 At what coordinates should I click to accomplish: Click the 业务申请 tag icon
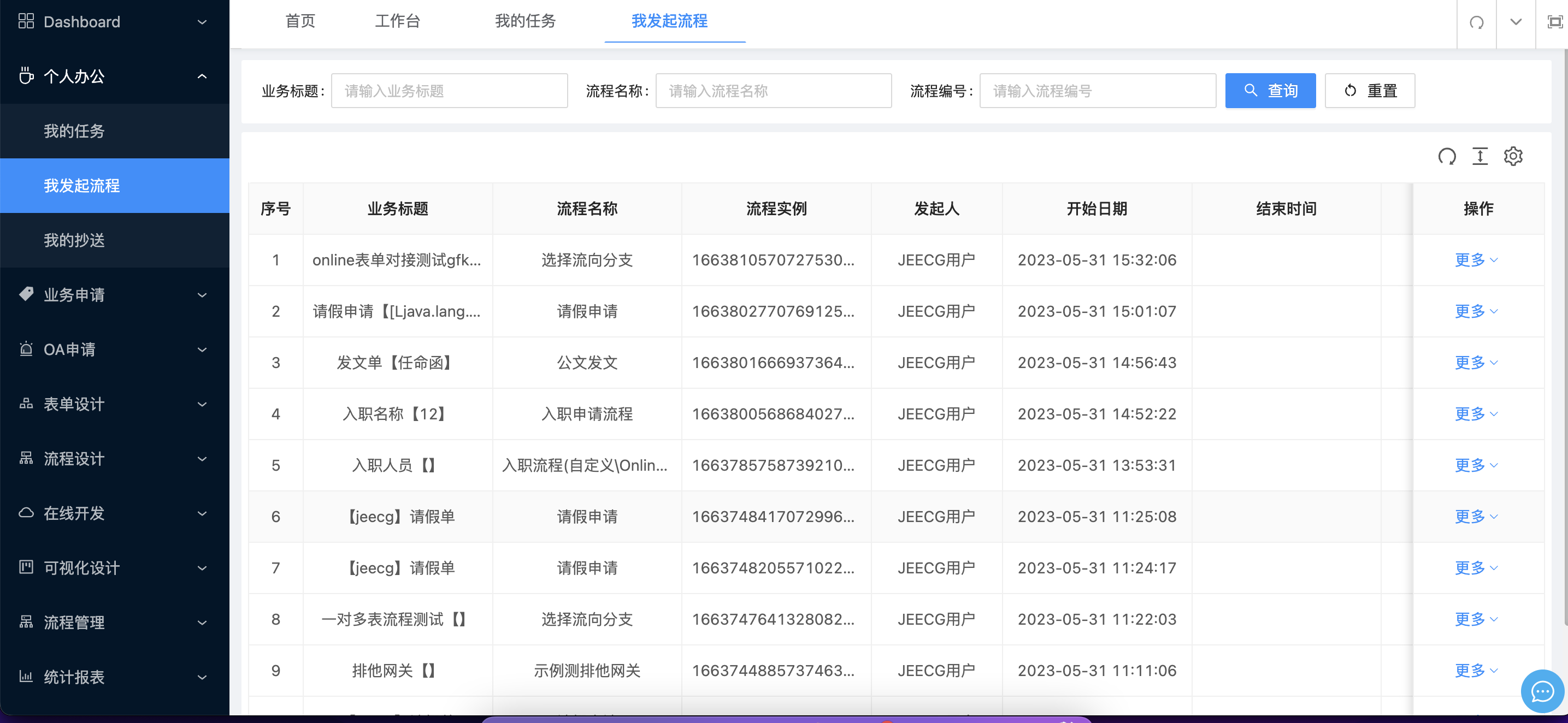(26, 294)
